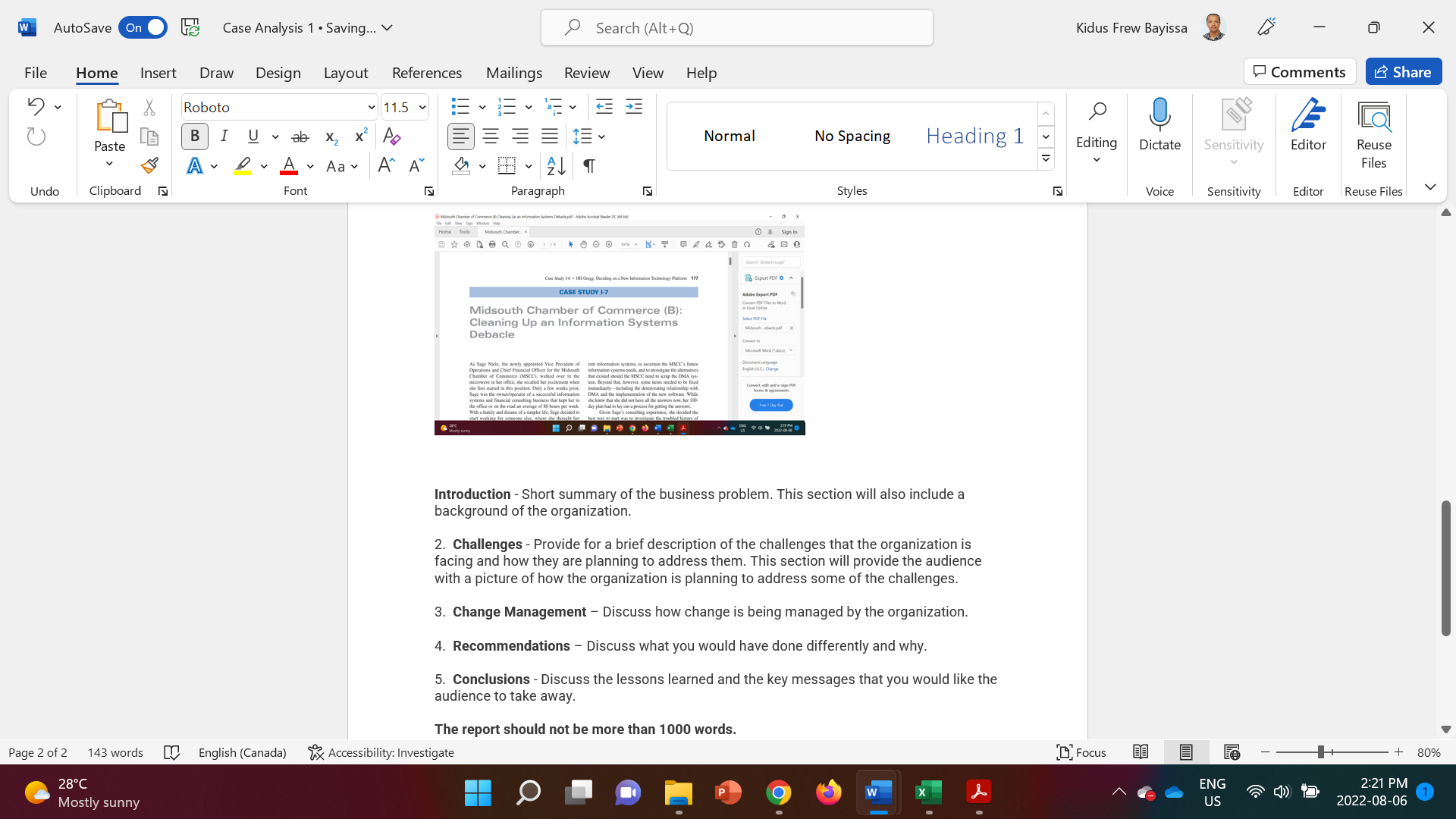Enable Focus mode from status bar
The image size is (1456, 819).
1081,752
